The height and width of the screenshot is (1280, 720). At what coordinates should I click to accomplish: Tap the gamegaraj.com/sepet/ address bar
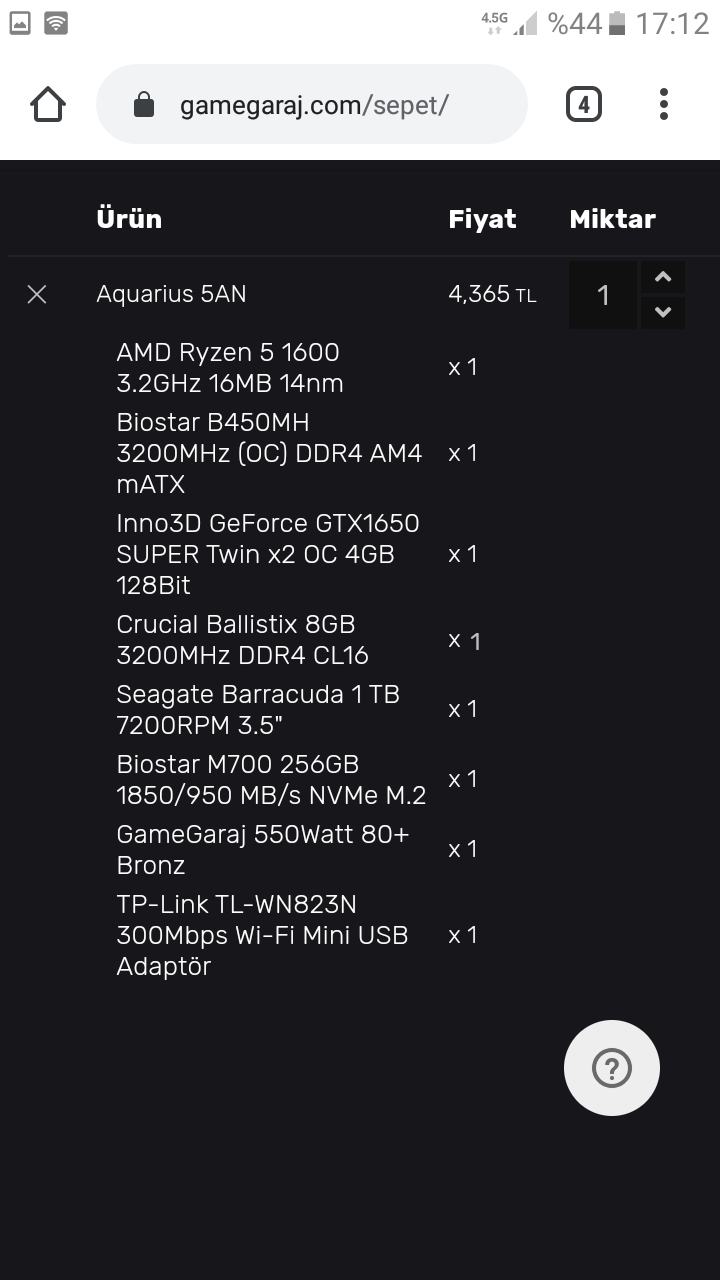(x=313, y=105)
